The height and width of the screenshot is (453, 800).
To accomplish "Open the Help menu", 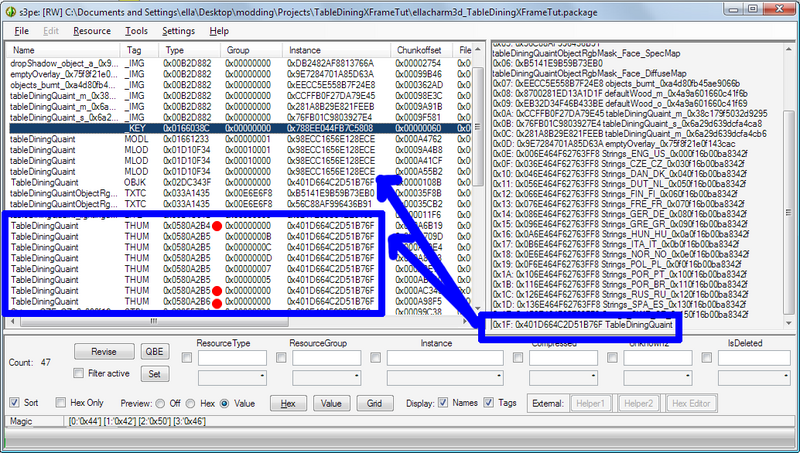I will pyautogui.click(x=219, y=31).
